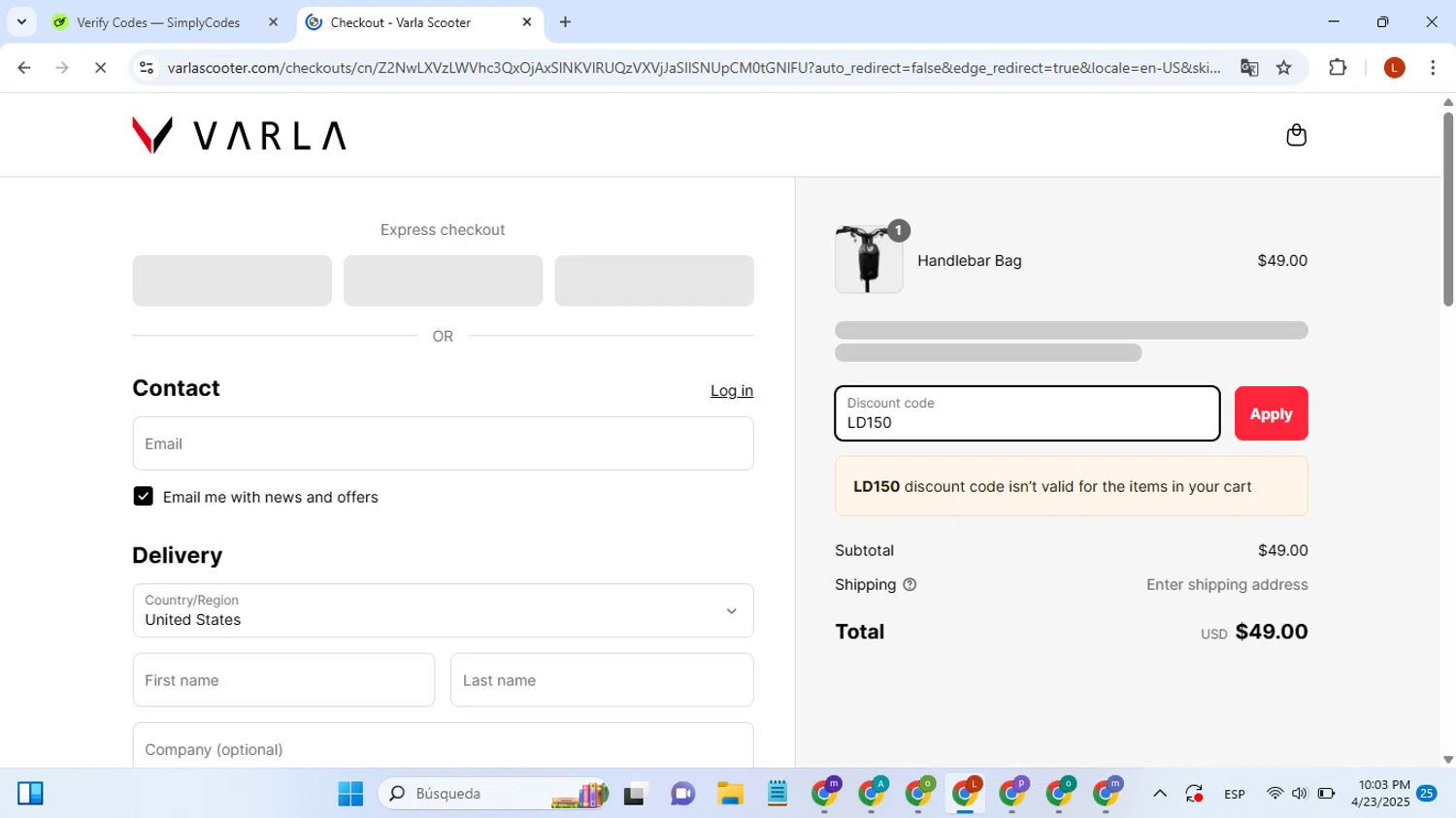Click the ESP language indicator
The width and height of the screenshot is (1456, 818).
(x=1235, y=794)
